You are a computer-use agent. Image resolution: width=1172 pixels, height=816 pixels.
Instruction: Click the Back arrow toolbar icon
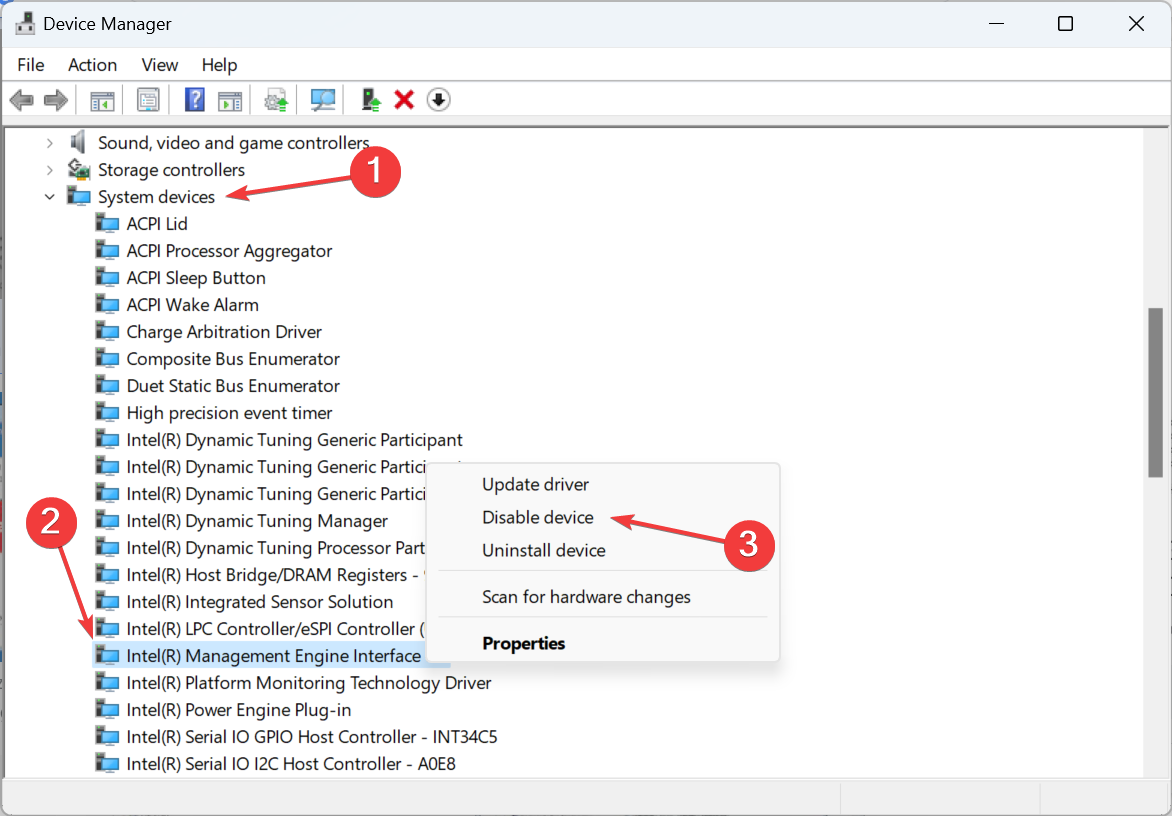22,99
